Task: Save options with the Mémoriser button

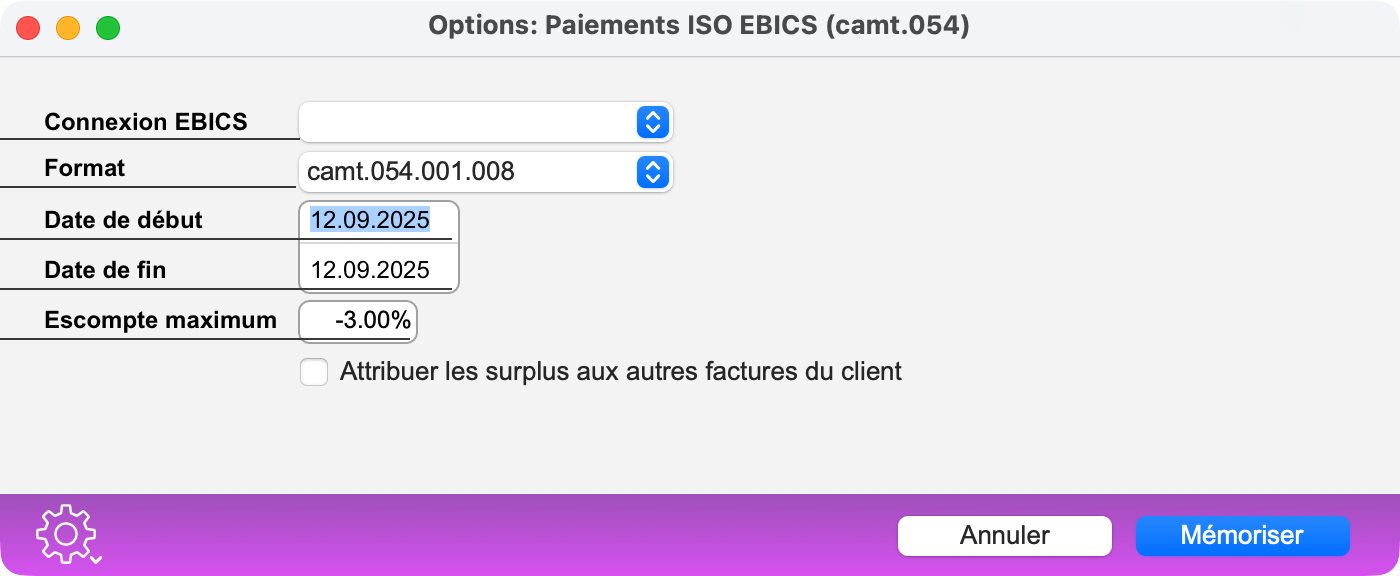Action: tap(1242, 535)
